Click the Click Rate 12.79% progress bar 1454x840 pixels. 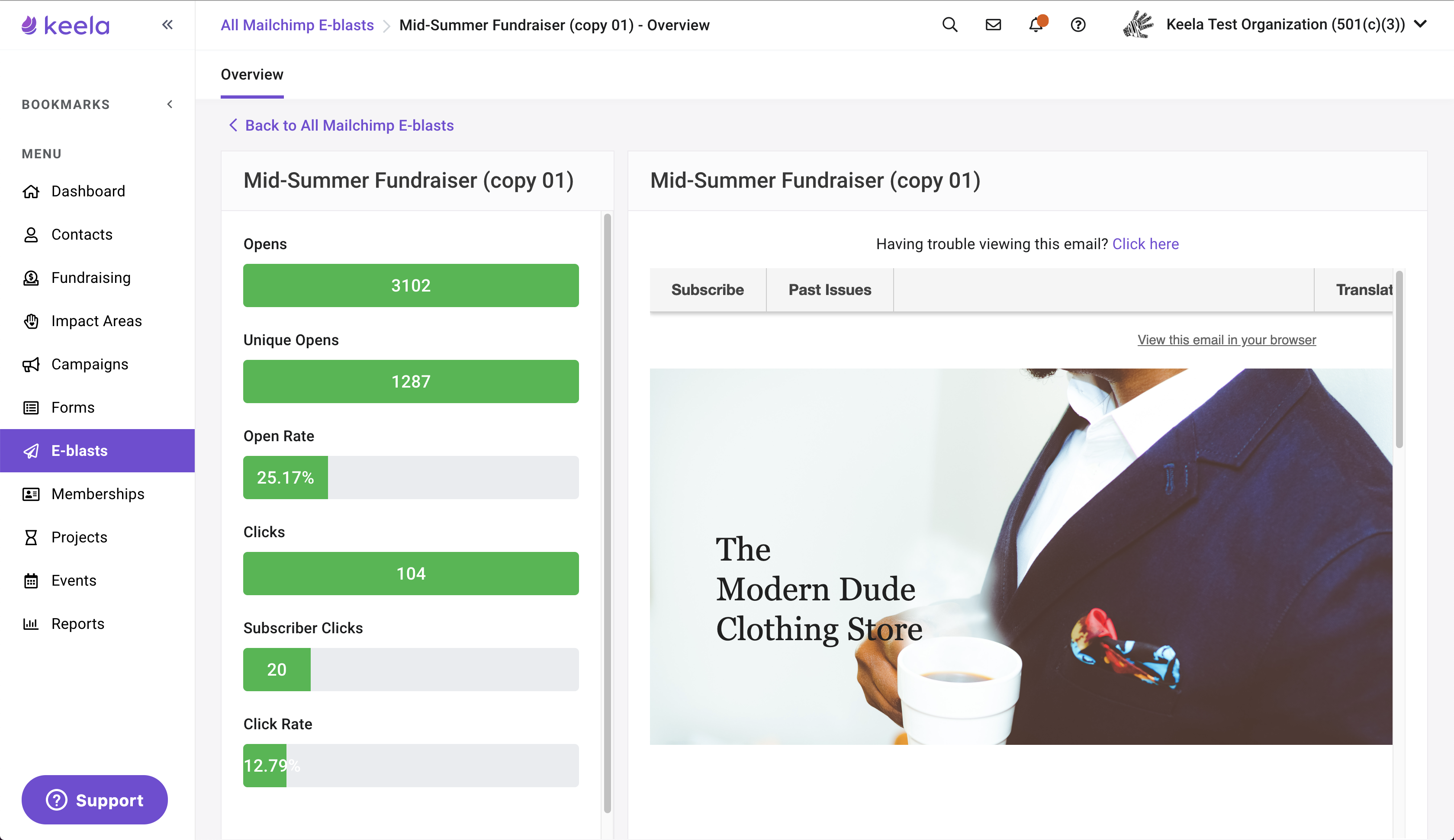(411, 766)
